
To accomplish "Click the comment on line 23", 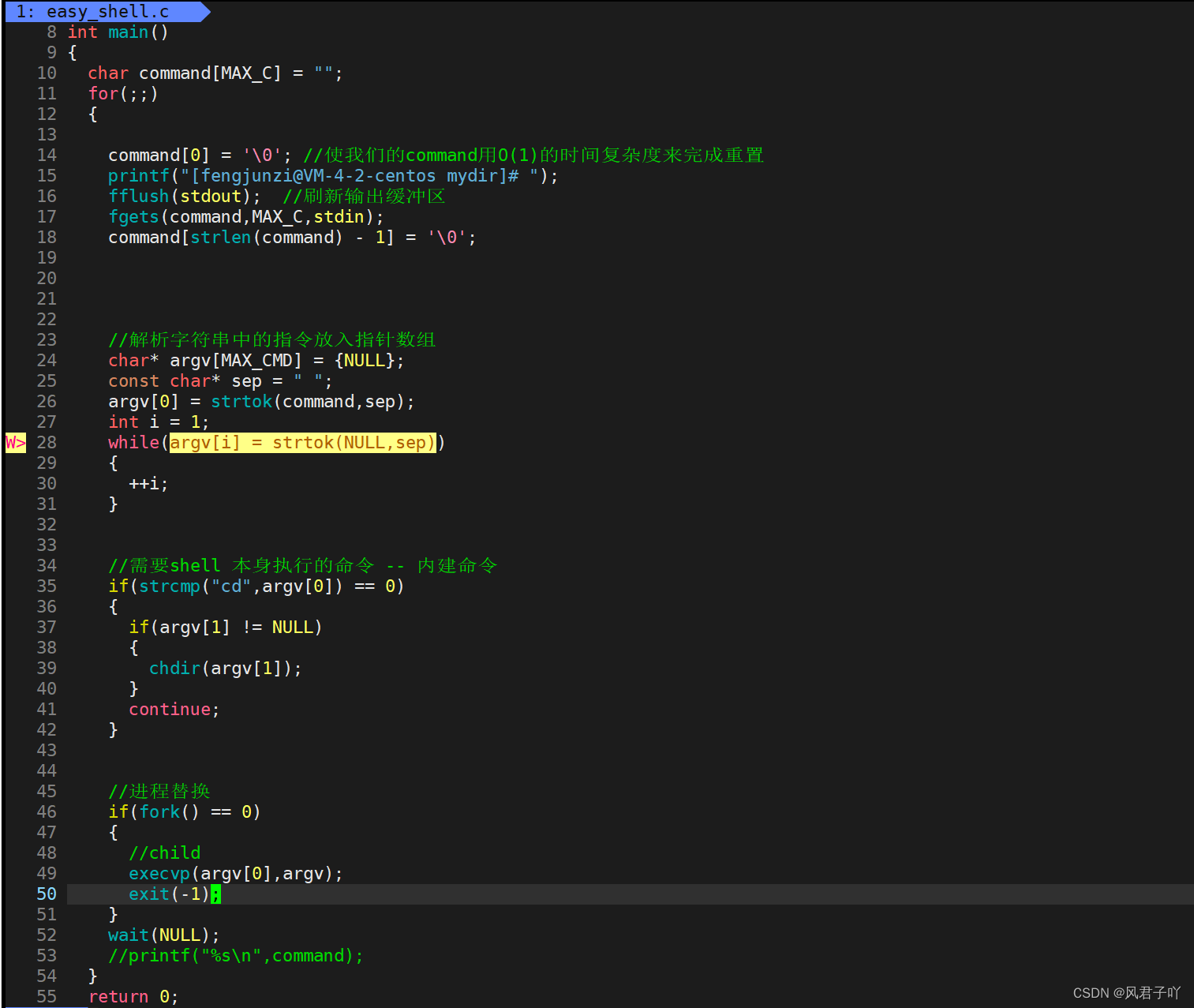I will click(x=272, y=339).
